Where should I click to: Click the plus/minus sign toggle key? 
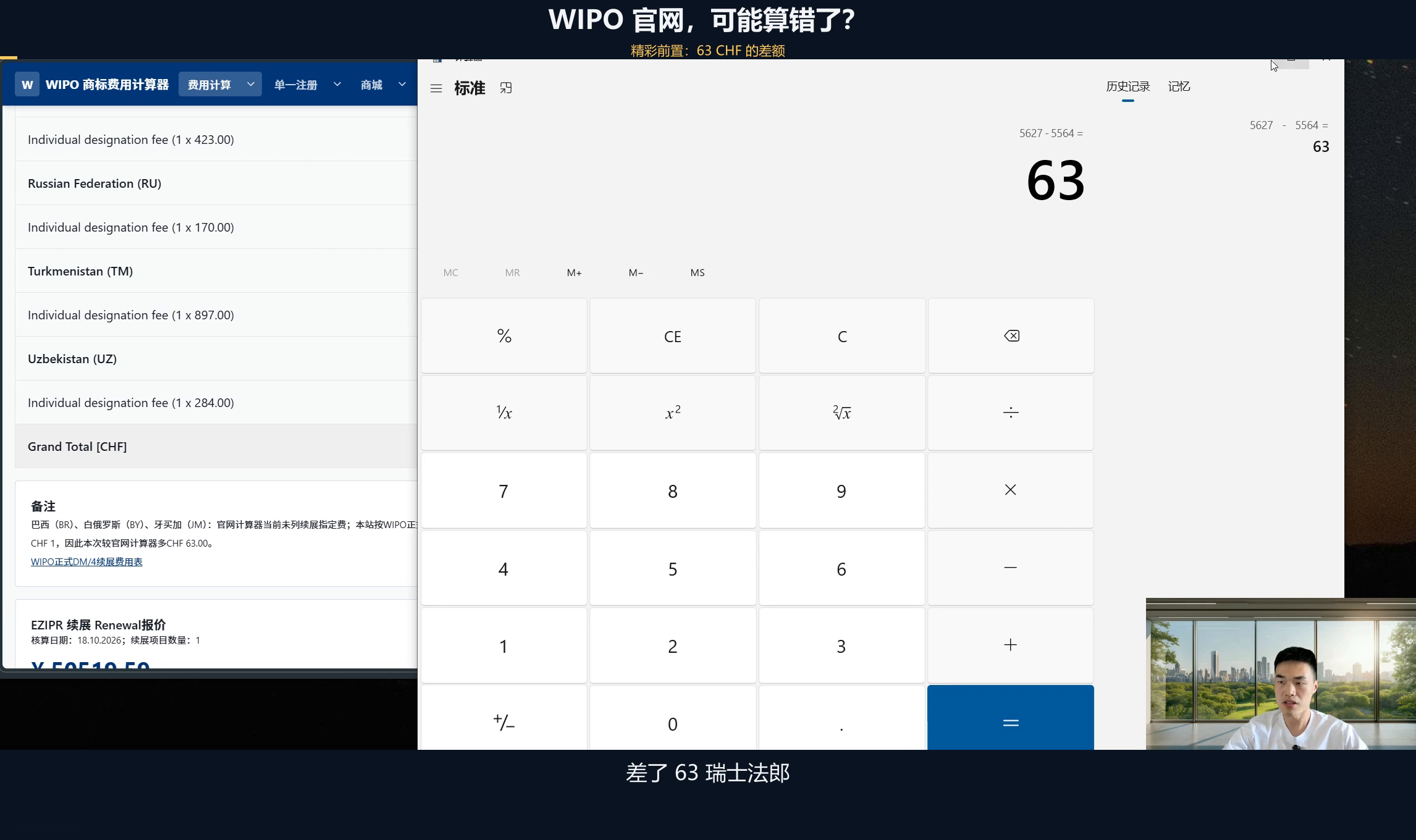(504, 718)
